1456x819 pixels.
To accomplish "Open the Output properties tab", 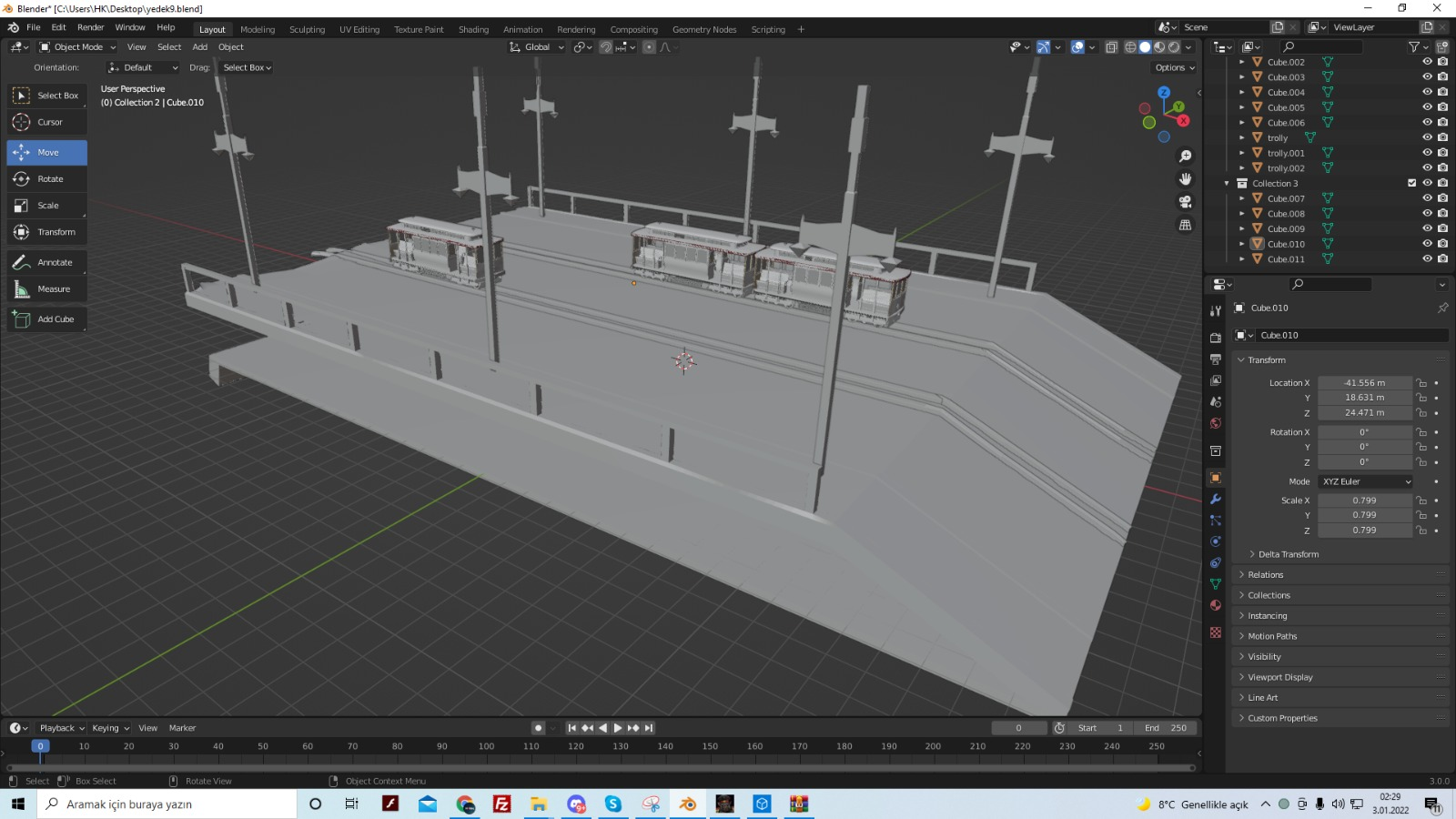I will [x=1216, y=359].
